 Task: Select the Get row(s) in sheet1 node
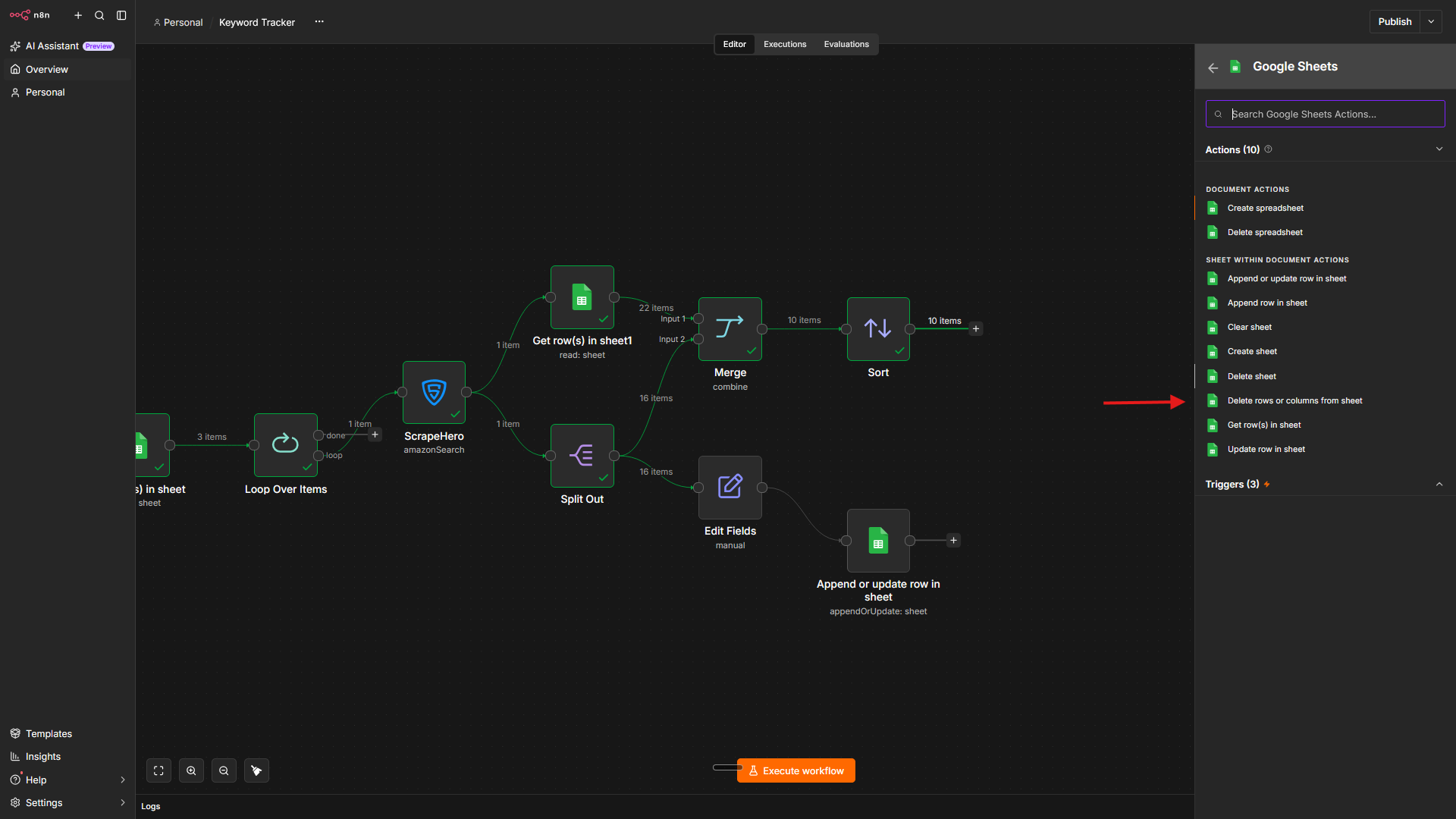point(582,297)
